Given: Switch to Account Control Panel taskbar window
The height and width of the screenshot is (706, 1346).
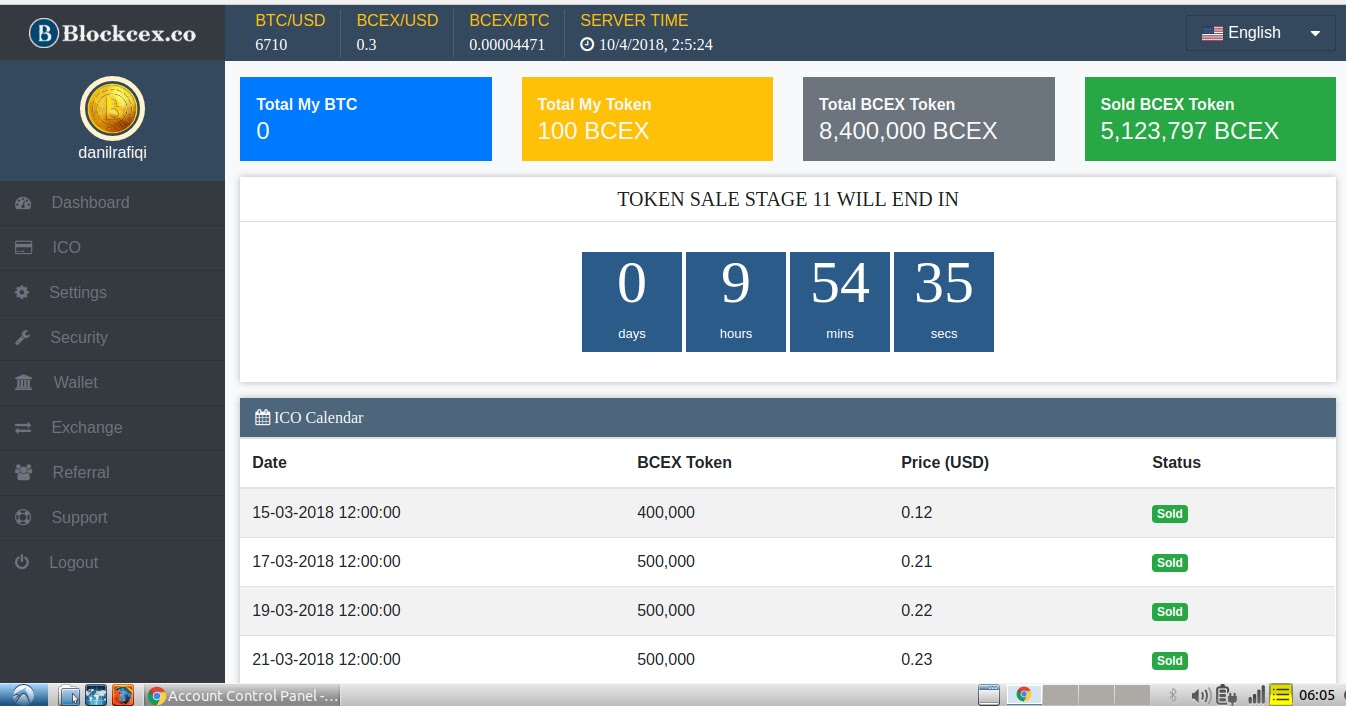Looking at the screenshot, I should [243, 695].
